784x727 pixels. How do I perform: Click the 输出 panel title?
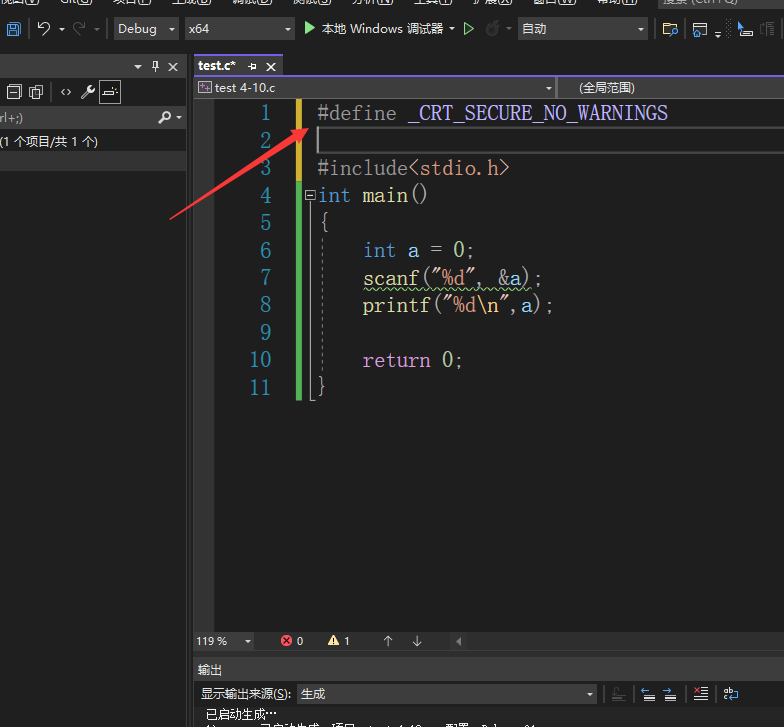click(x=210, y=670)
